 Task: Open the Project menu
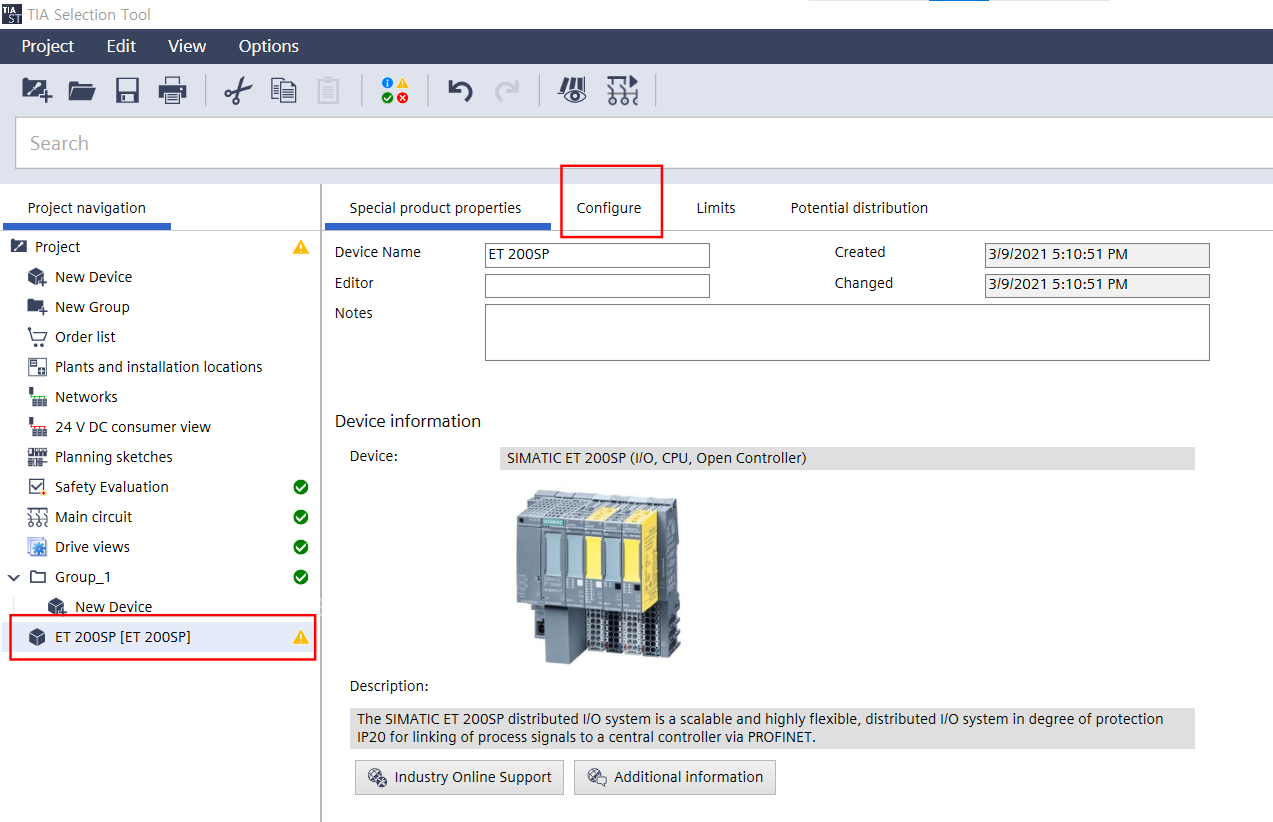[x=48, y=46]
